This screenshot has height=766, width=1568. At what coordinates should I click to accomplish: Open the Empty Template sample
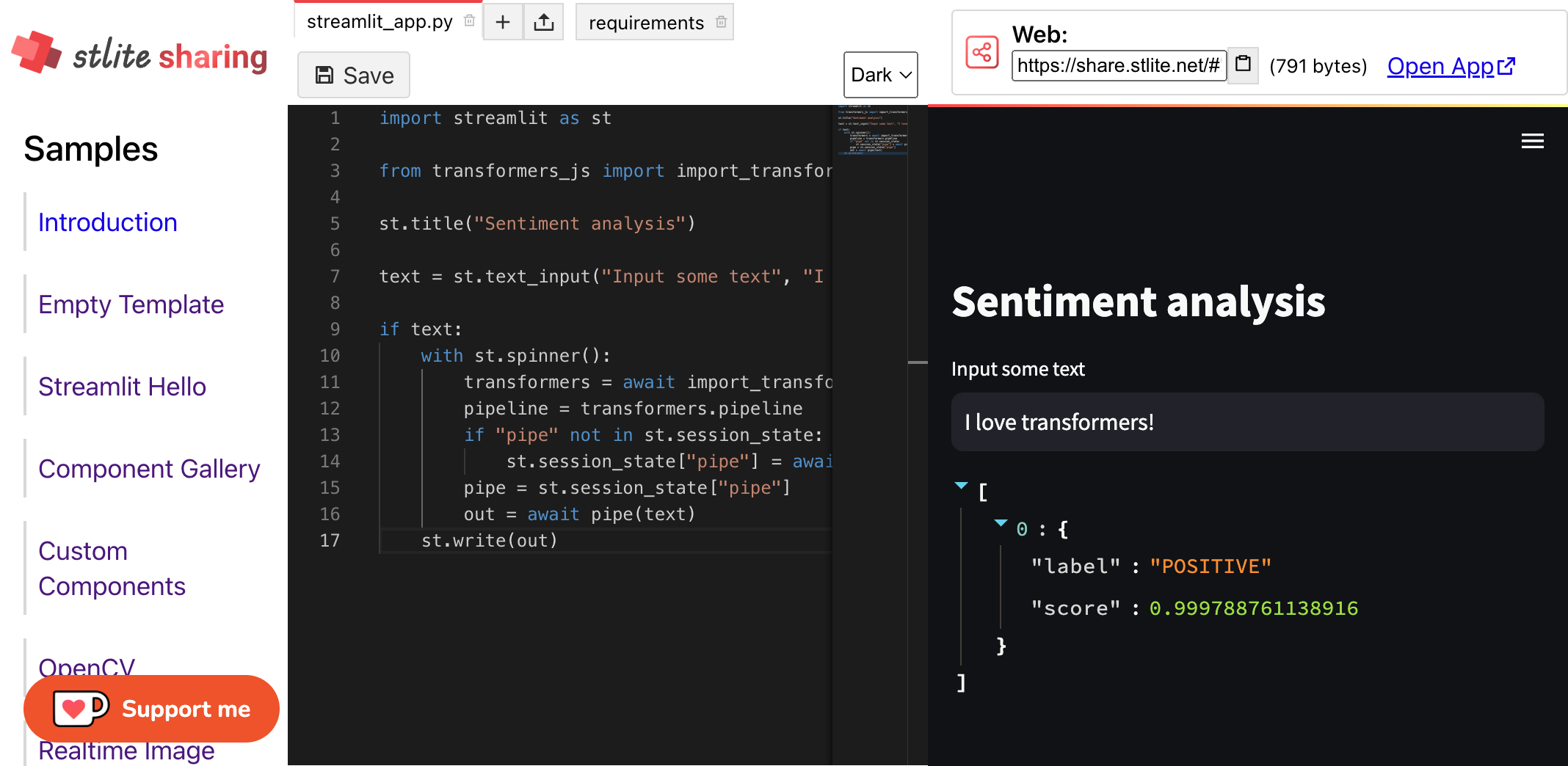pyautogui.click(x=131, y=304)
